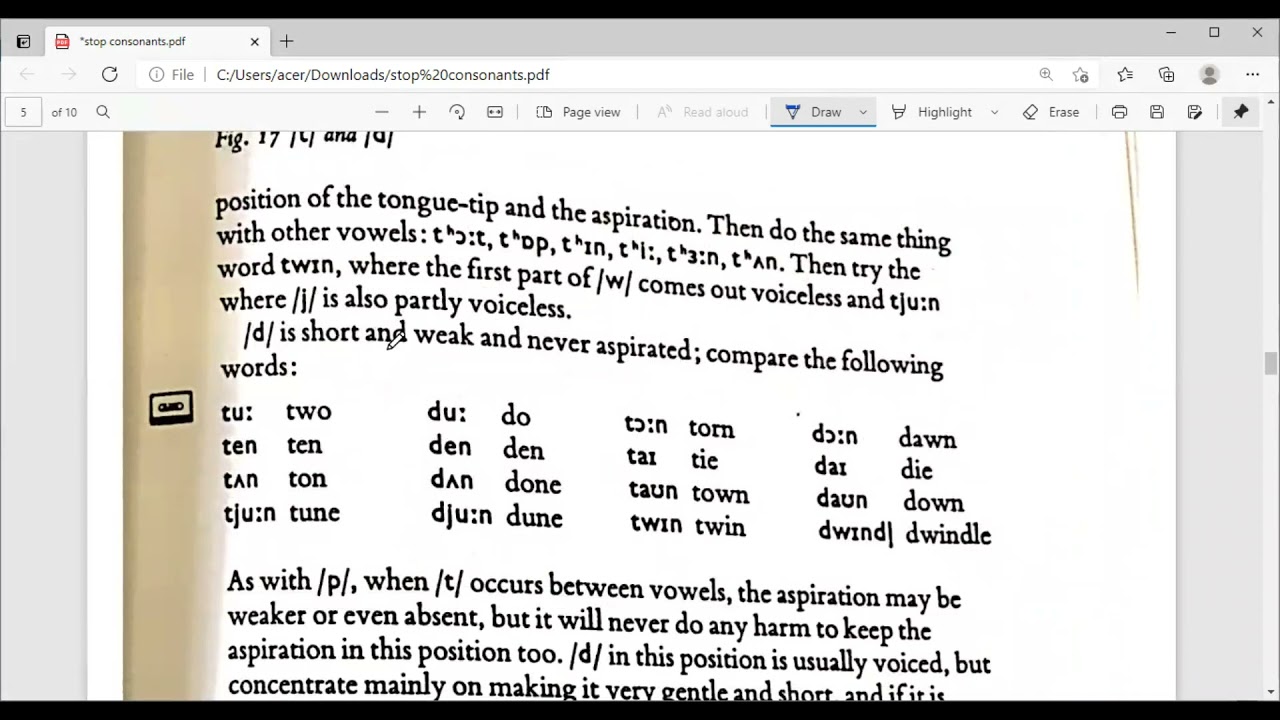Click the word 'dawn' in word list
Image resolution: width=1280 pixels, height=720 pixels.
click(x=927, y=439)
